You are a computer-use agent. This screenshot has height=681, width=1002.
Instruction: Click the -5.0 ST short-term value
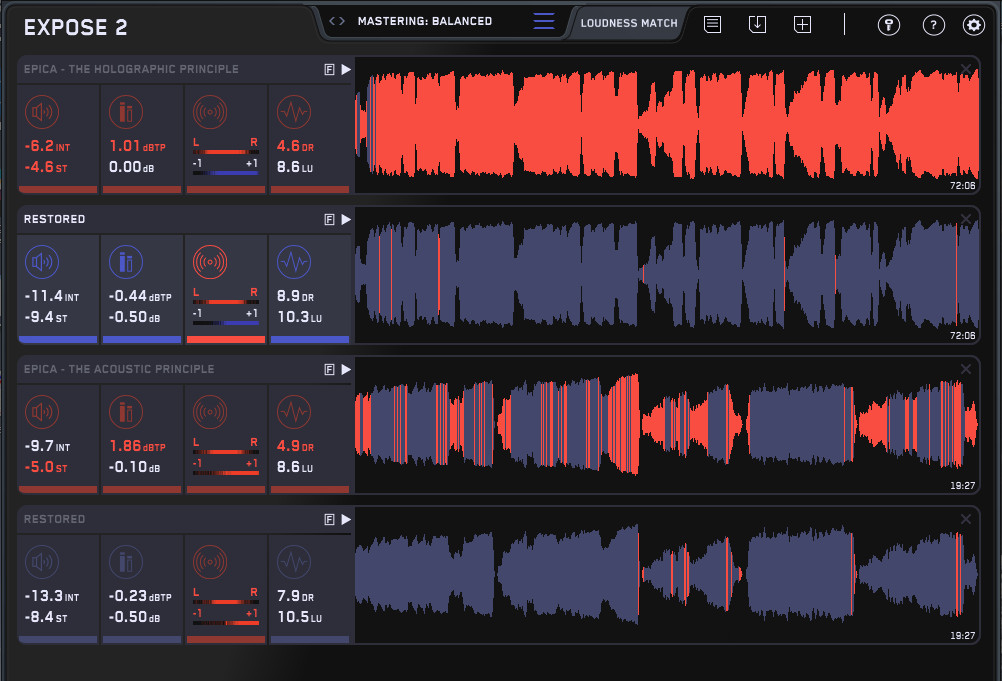coord(45,468)
